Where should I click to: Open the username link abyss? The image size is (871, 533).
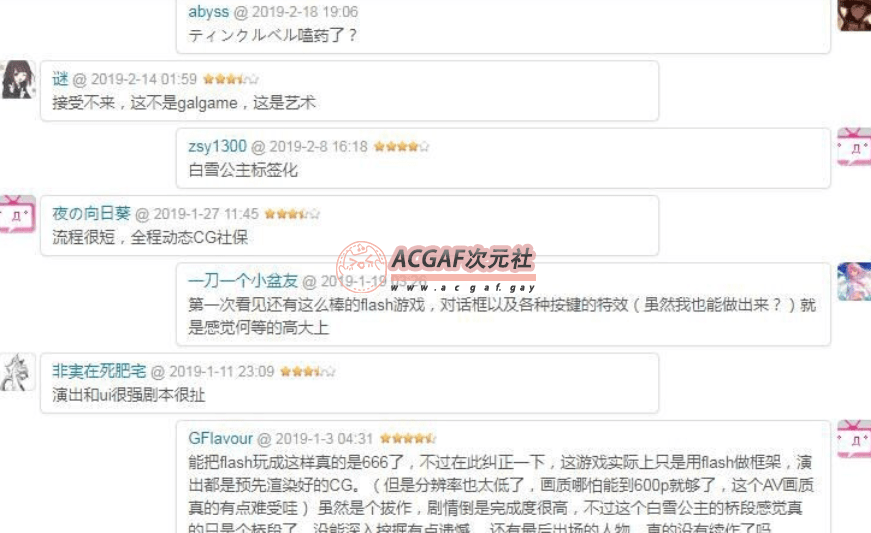pos(208,12)
